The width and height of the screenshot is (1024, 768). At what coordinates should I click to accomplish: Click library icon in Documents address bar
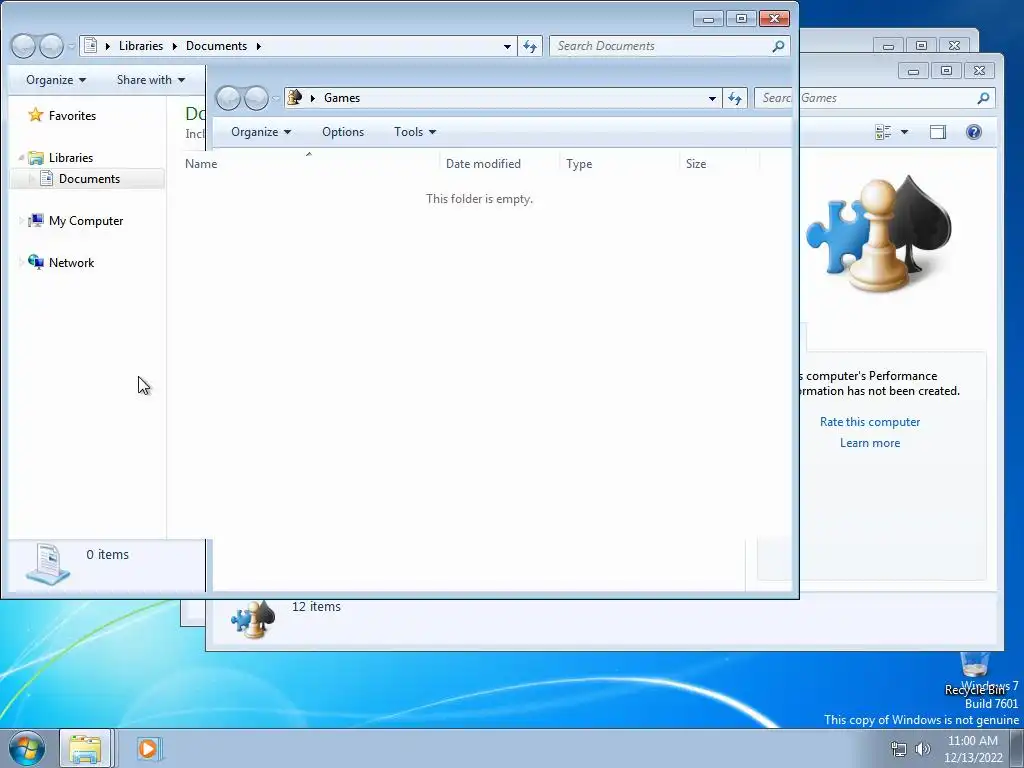pos(91,45)
